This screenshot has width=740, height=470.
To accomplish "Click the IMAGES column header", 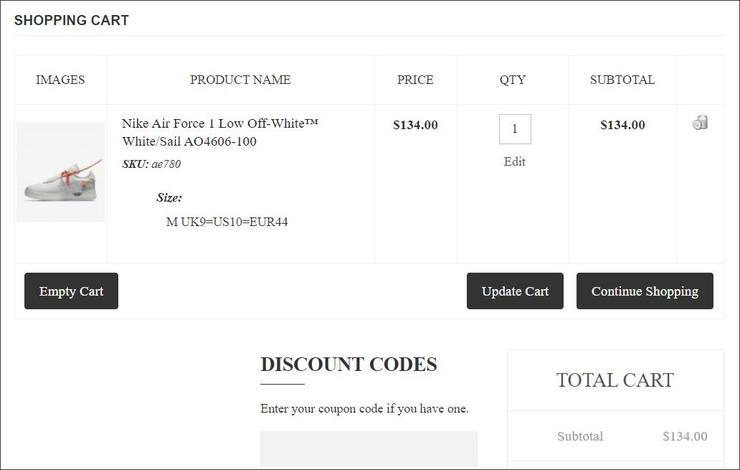I will pos(60,80).
